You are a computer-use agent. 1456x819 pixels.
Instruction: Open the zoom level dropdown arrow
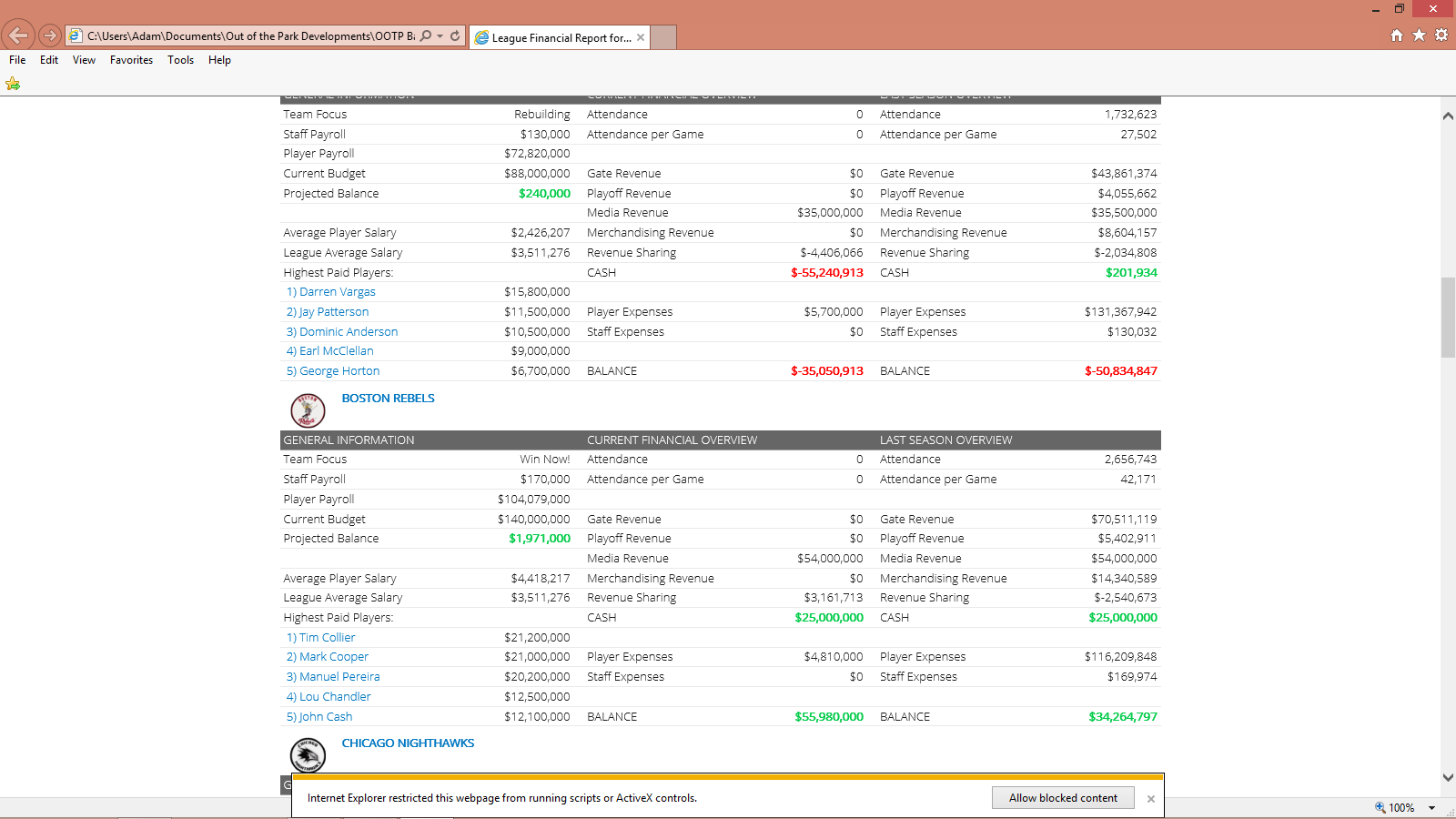1431,808
